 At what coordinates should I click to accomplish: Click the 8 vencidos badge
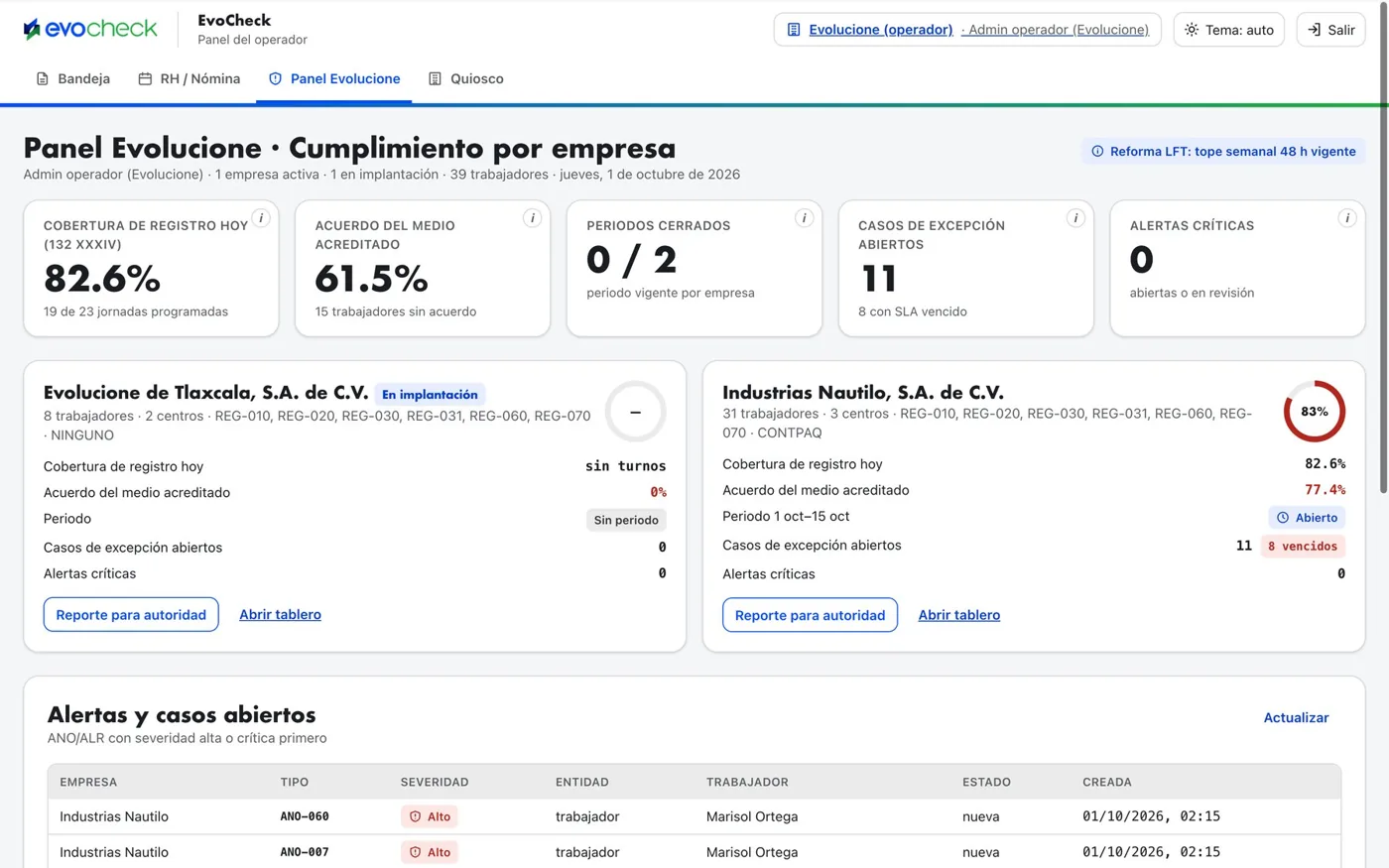1303,547
